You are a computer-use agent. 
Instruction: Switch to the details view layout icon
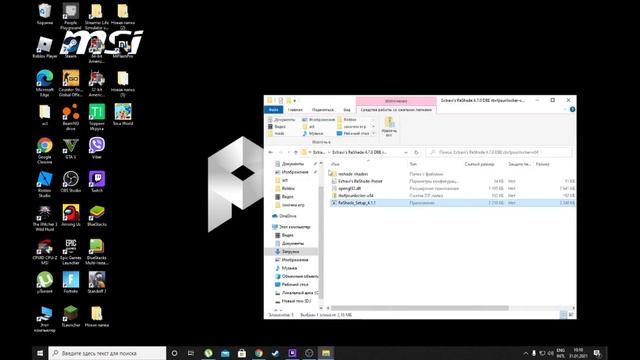[x=563, y=315]
